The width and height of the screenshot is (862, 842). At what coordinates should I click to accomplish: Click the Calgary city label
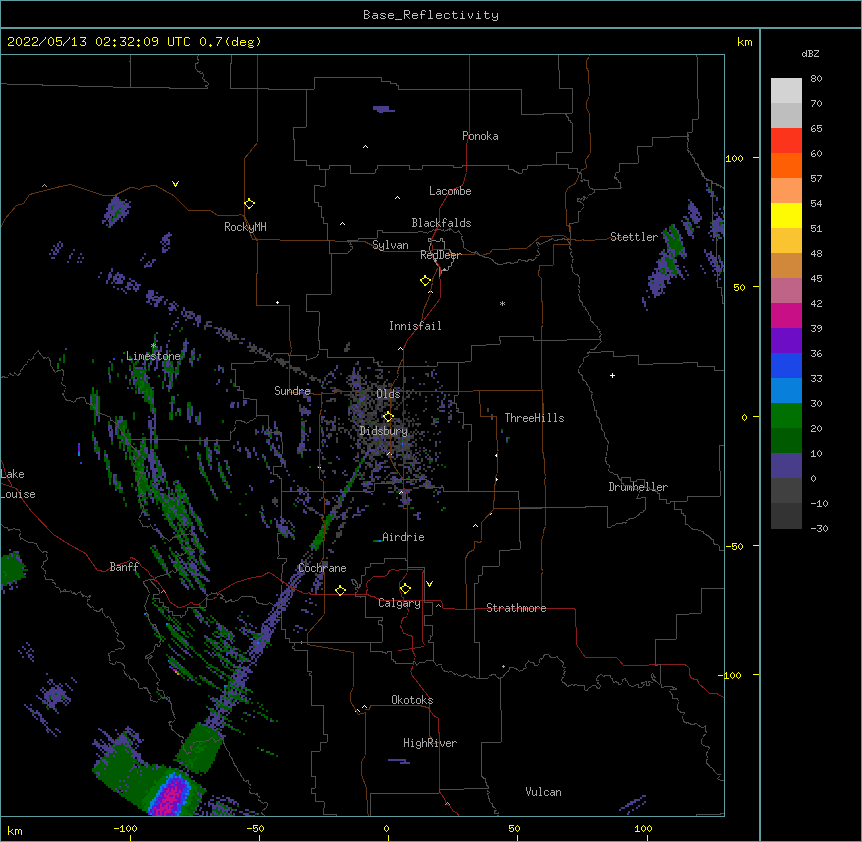[399, 603]
